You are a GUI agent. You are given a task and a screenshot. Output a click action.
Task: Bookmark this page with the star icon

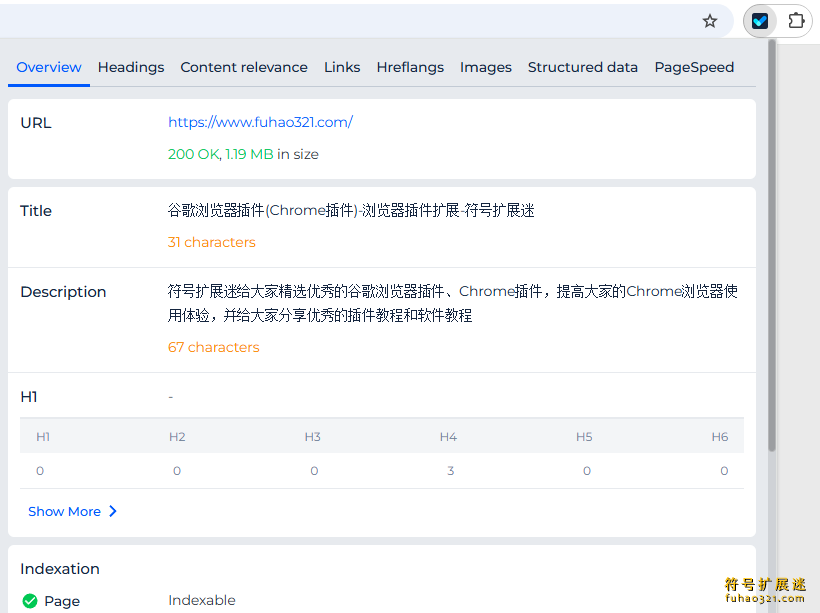point(710,21)
